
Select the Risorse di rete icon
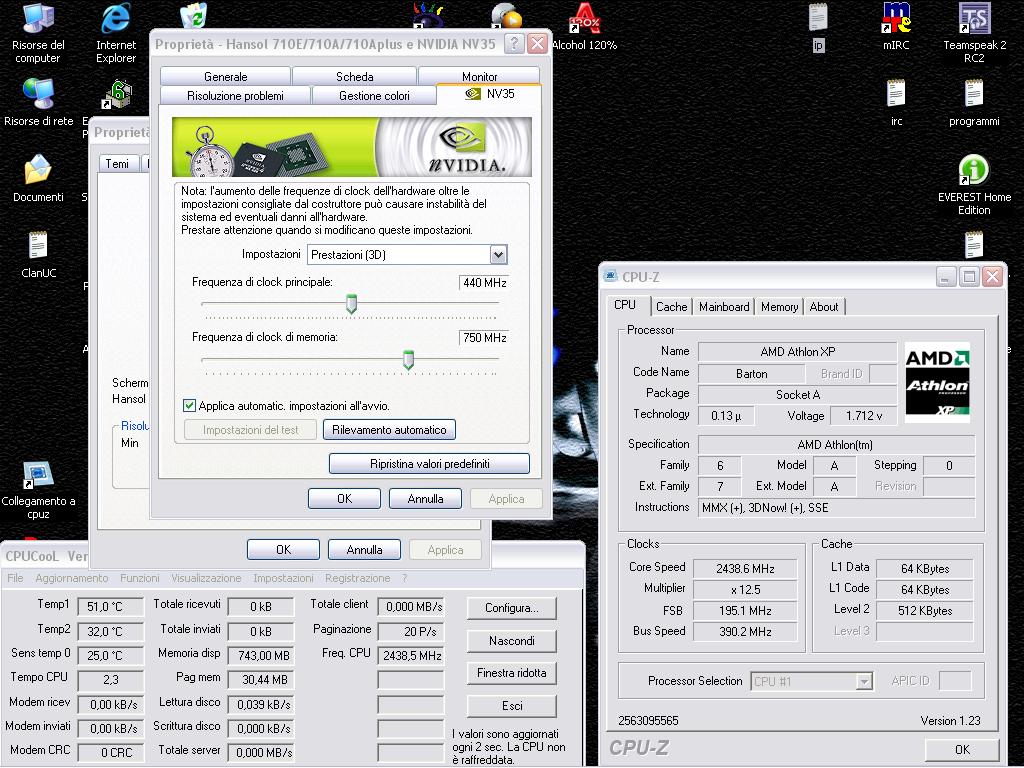click(x=39, y=103)
